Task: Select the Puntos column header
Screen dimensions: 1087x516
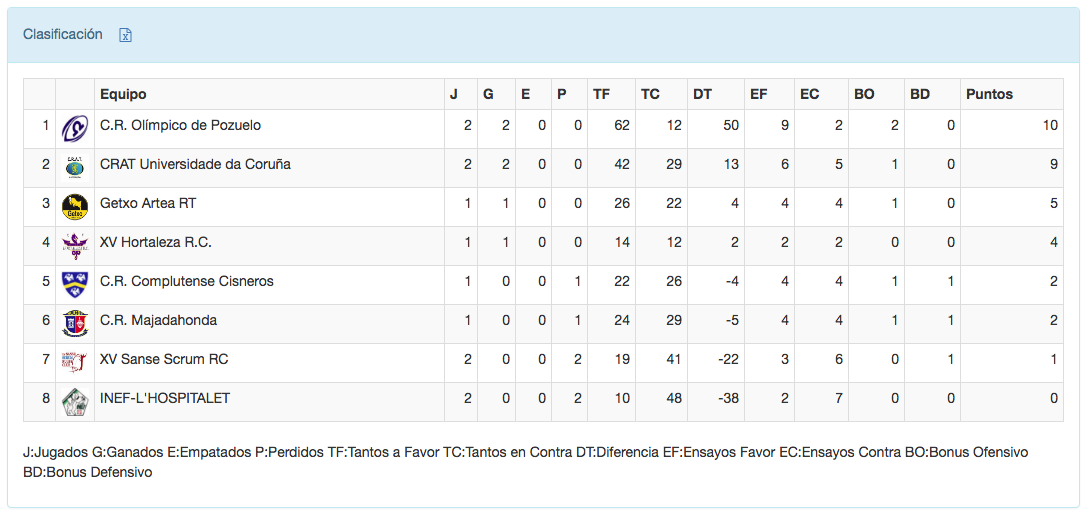Action: coord(989,94)
